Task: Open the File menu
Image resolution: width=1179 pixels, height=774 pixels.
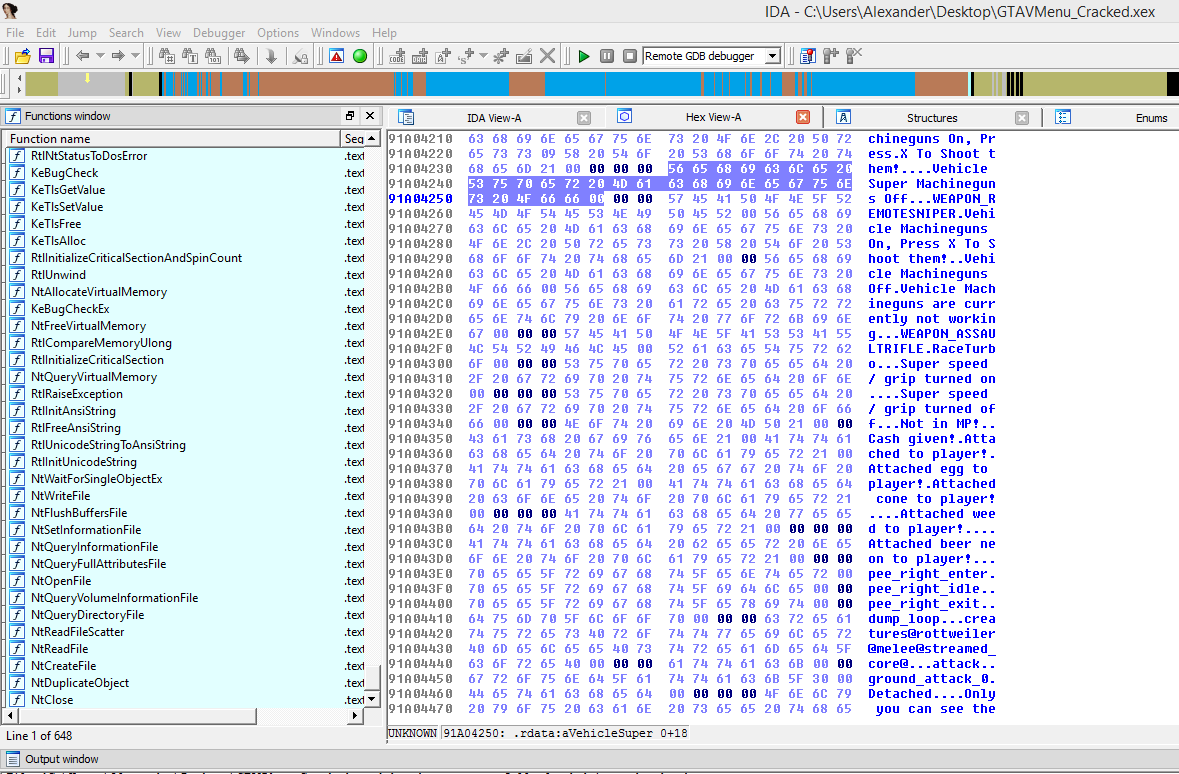Action: click(x=15, y=33)
